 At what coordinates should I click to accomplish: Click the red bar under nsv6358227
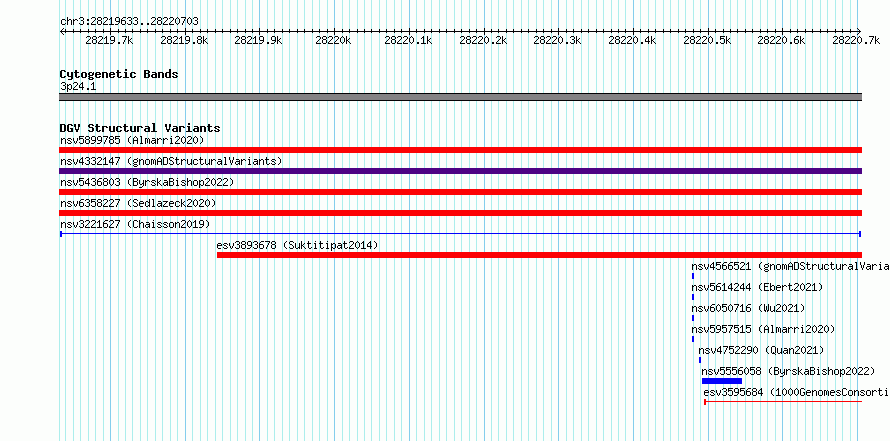point(460,213)
